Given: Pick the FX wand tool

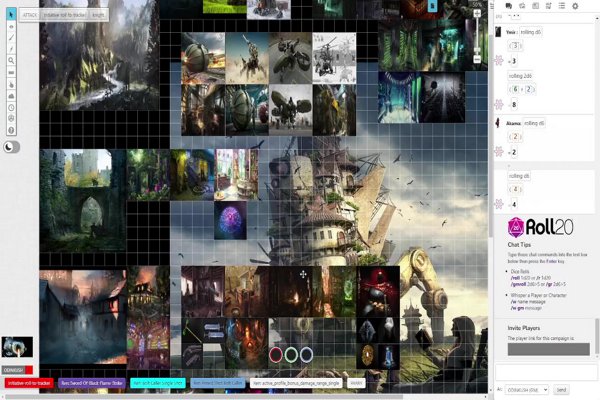Looking at the screenshot, I should 11,49.
